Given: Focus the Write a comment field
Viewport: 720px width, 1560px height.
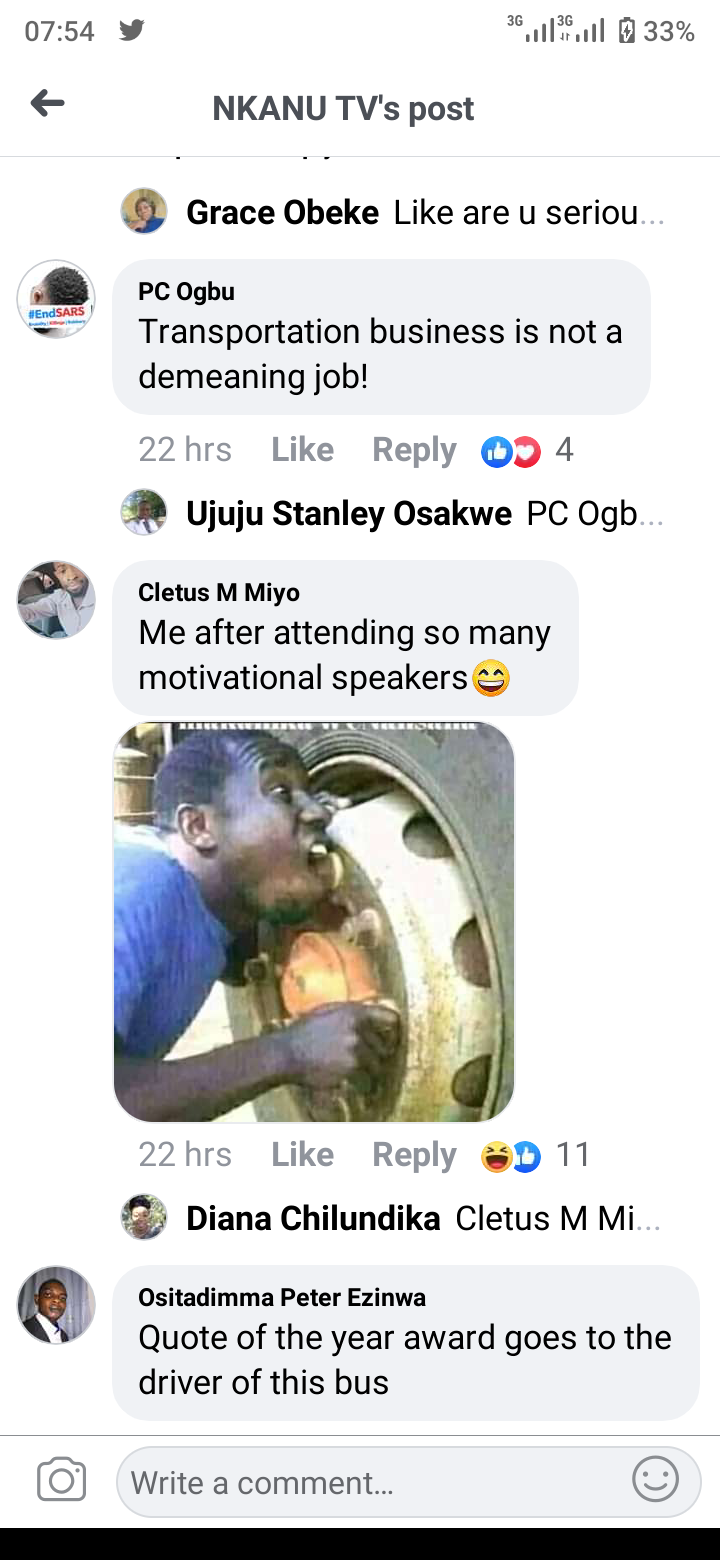Looking at the screenshot, I should pyautogui.click(x=408, y=1482).
